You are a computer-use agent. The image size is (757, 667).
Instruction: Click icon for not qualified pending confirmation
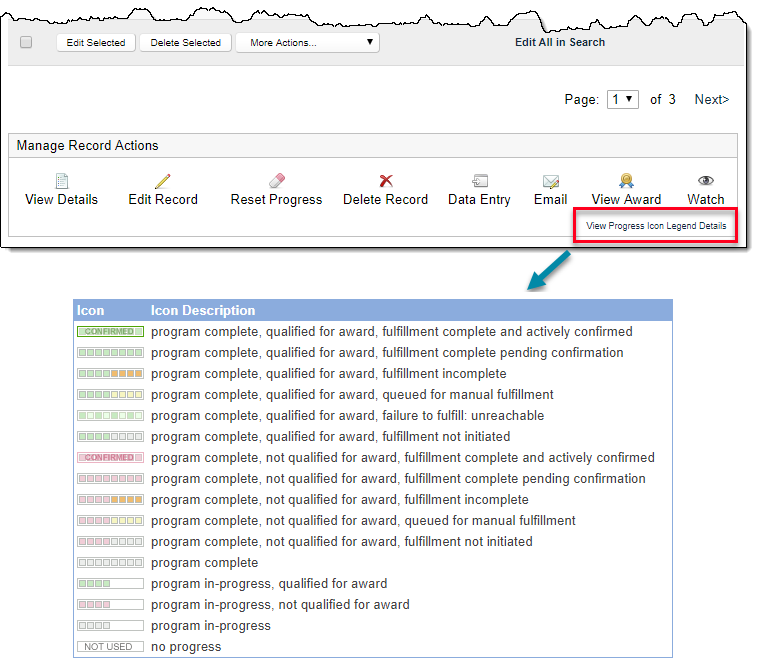click(x=111, y=479)
